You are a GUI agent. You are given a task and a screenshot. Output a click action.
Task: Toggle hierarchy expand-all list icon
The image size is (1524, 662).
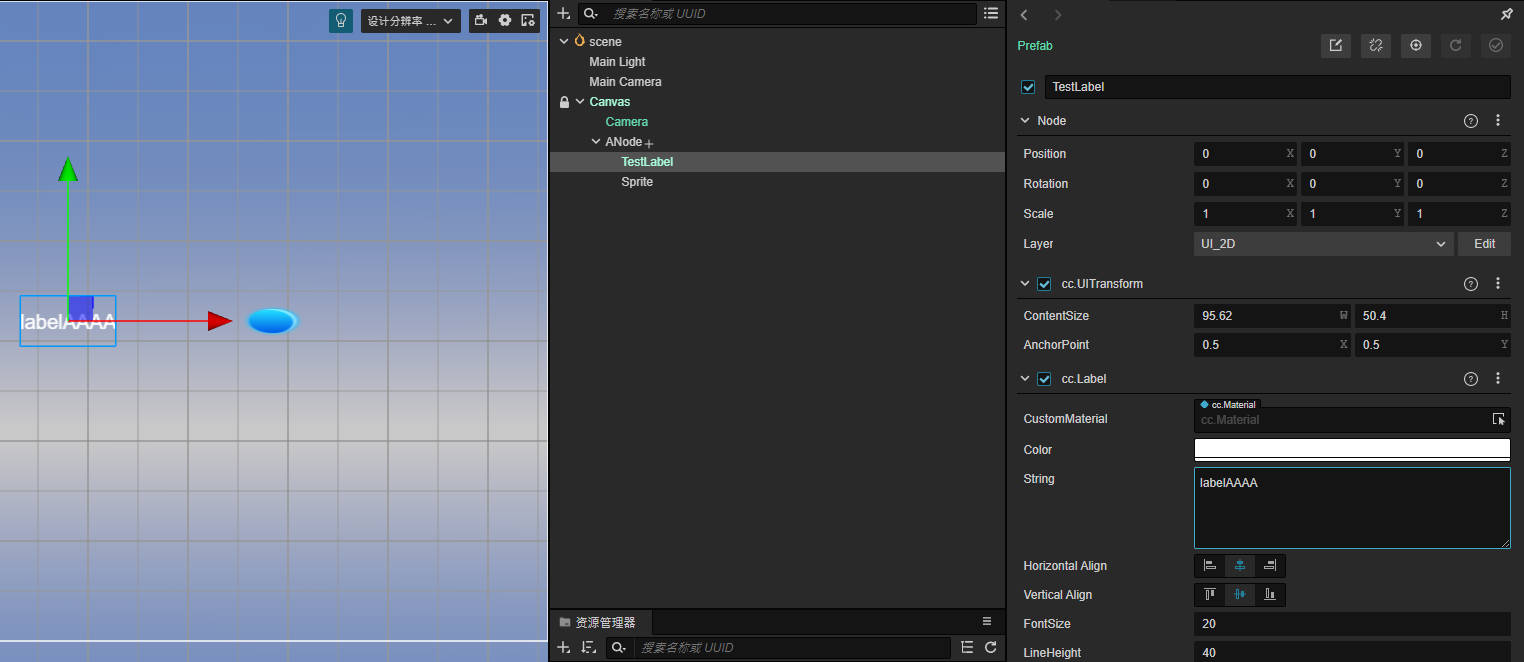[991, 13]
